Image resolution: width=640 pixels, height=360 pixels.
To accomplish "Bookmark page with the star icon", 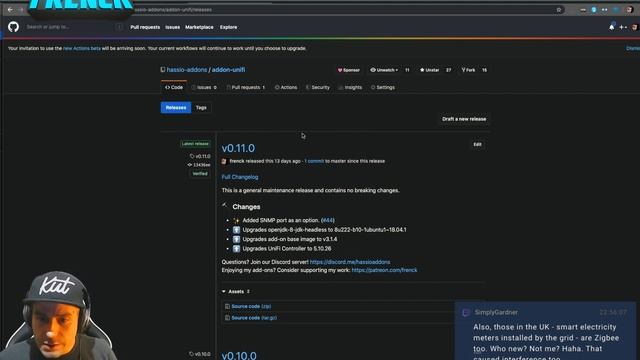I will pos(559,10).
